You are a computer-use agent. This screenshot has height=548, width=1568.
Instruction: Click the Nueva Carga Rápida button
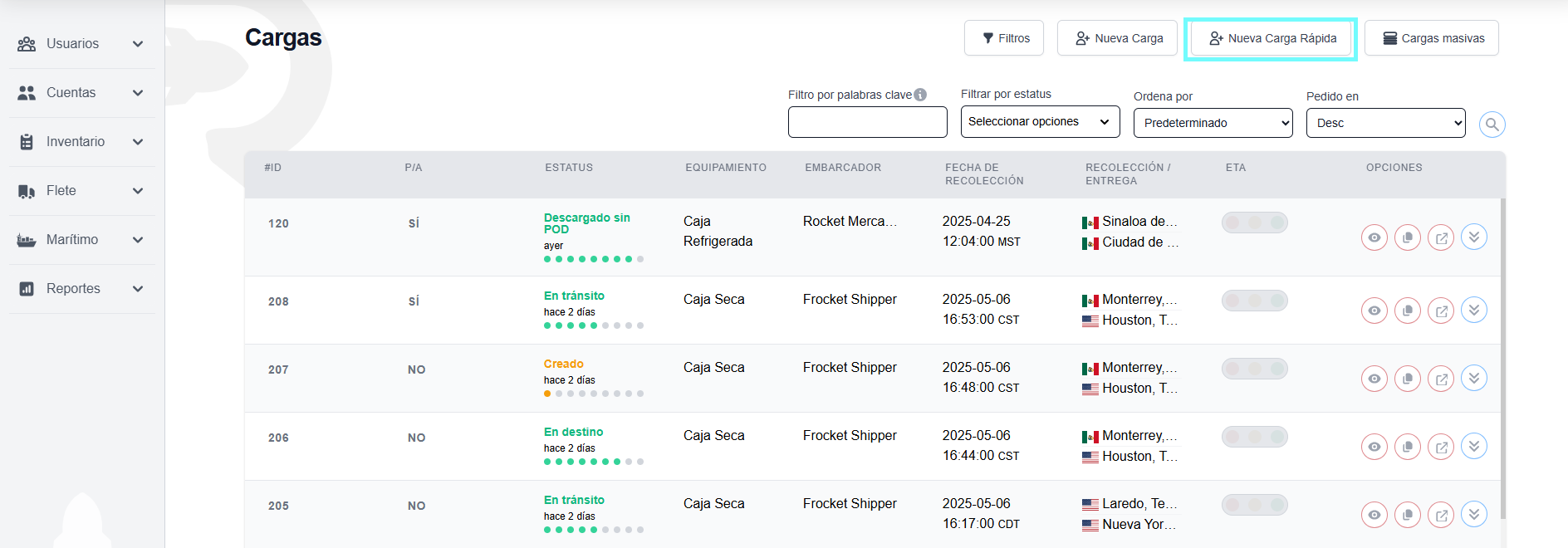tap(1272, 38)
